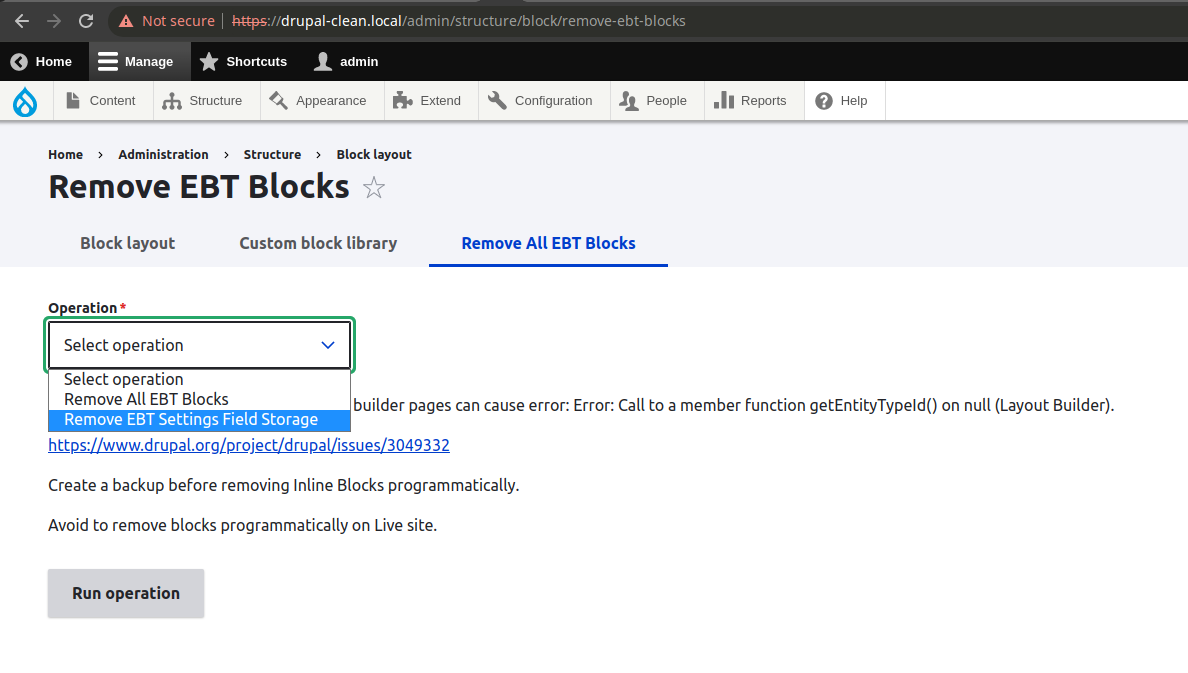Open the admin user menu
This screenshot has width=1188, height=673.
345,61
